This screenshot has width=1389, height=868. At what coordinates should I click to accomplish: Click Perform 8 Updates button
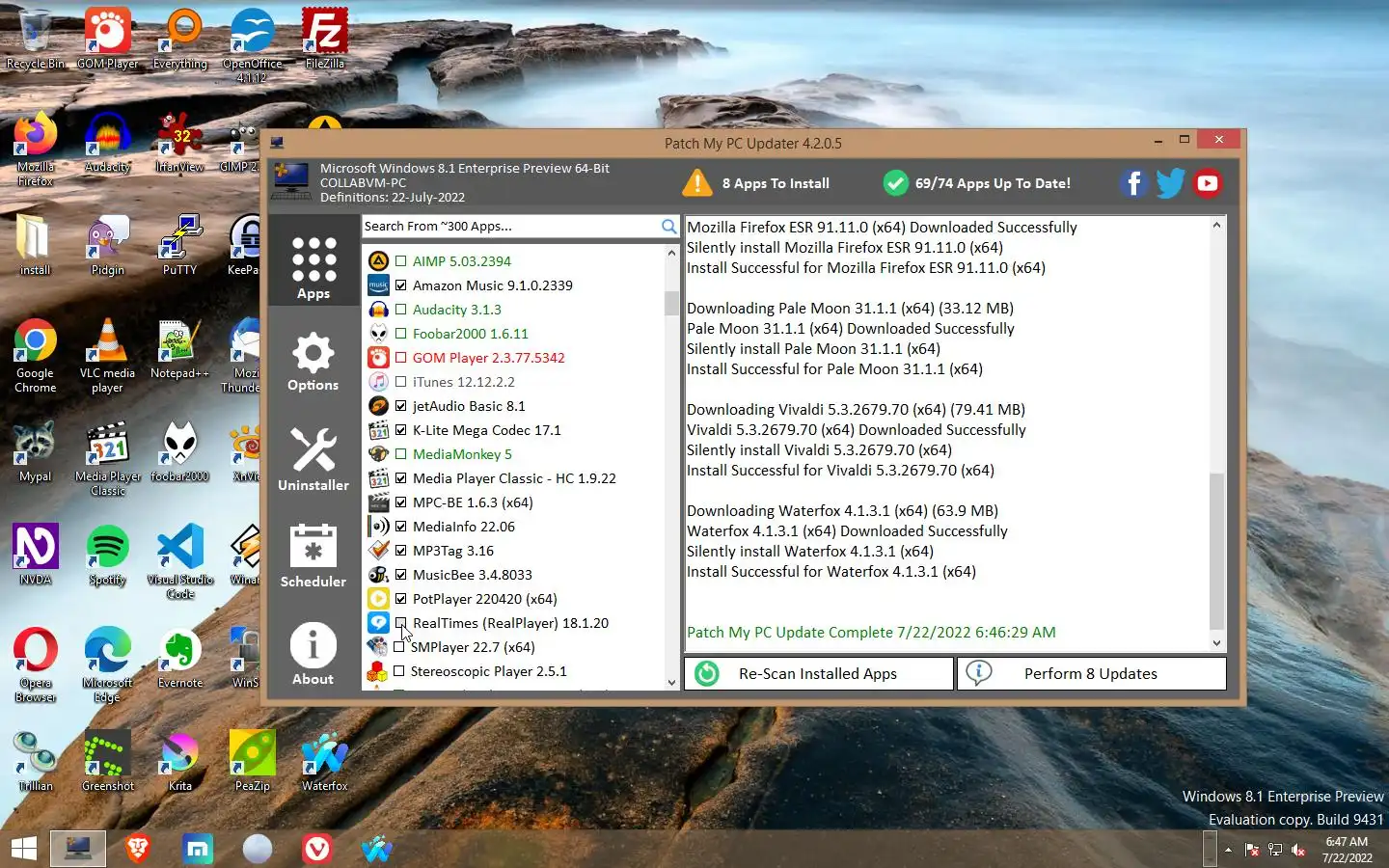pyautogui.click(x=1091, y=673)
